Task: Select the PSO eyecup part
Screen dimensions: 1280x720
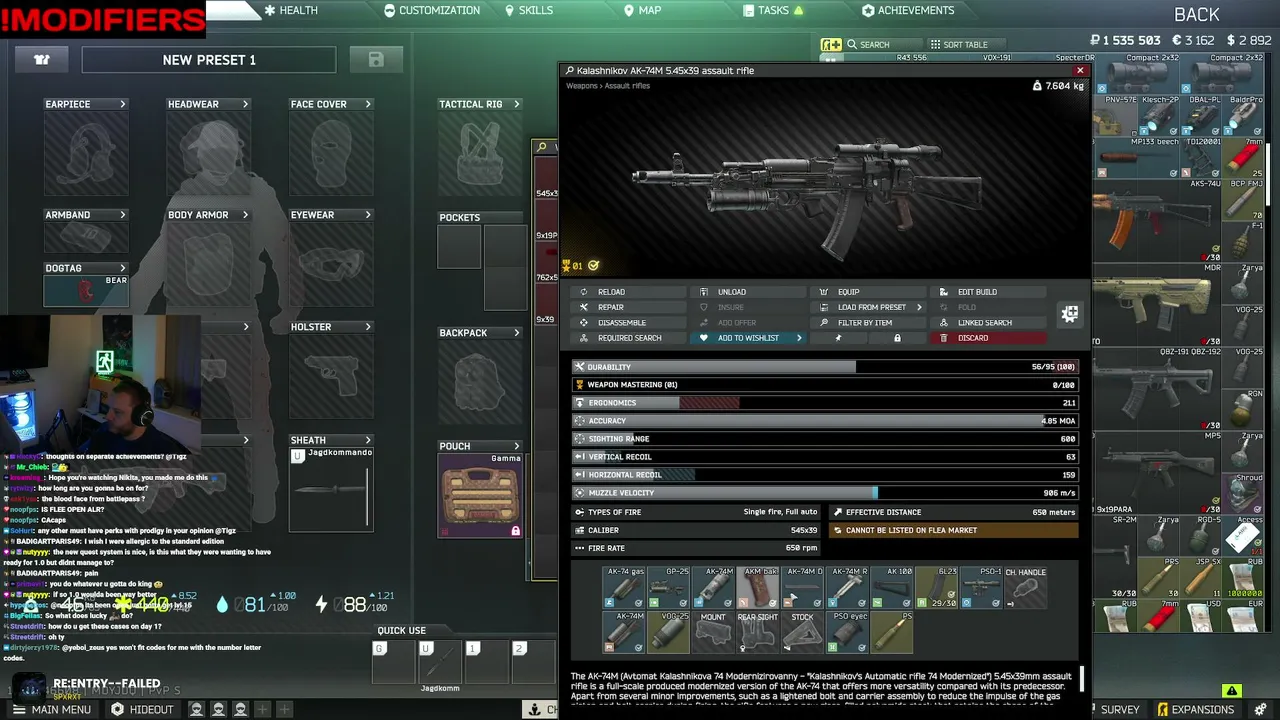Action: tap(847, 633)
